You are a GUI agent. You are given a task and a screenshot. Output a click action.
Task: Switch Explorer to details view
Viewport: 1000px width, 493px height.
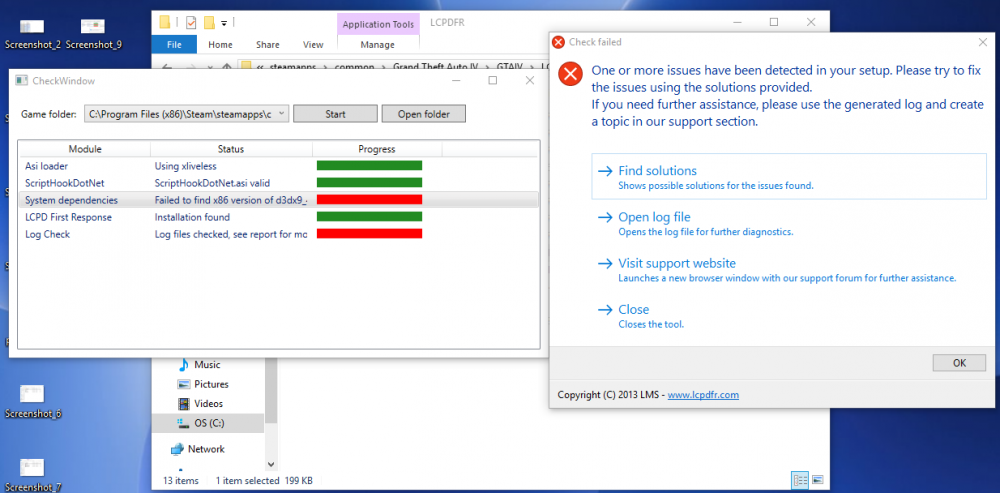pos(800,480)
